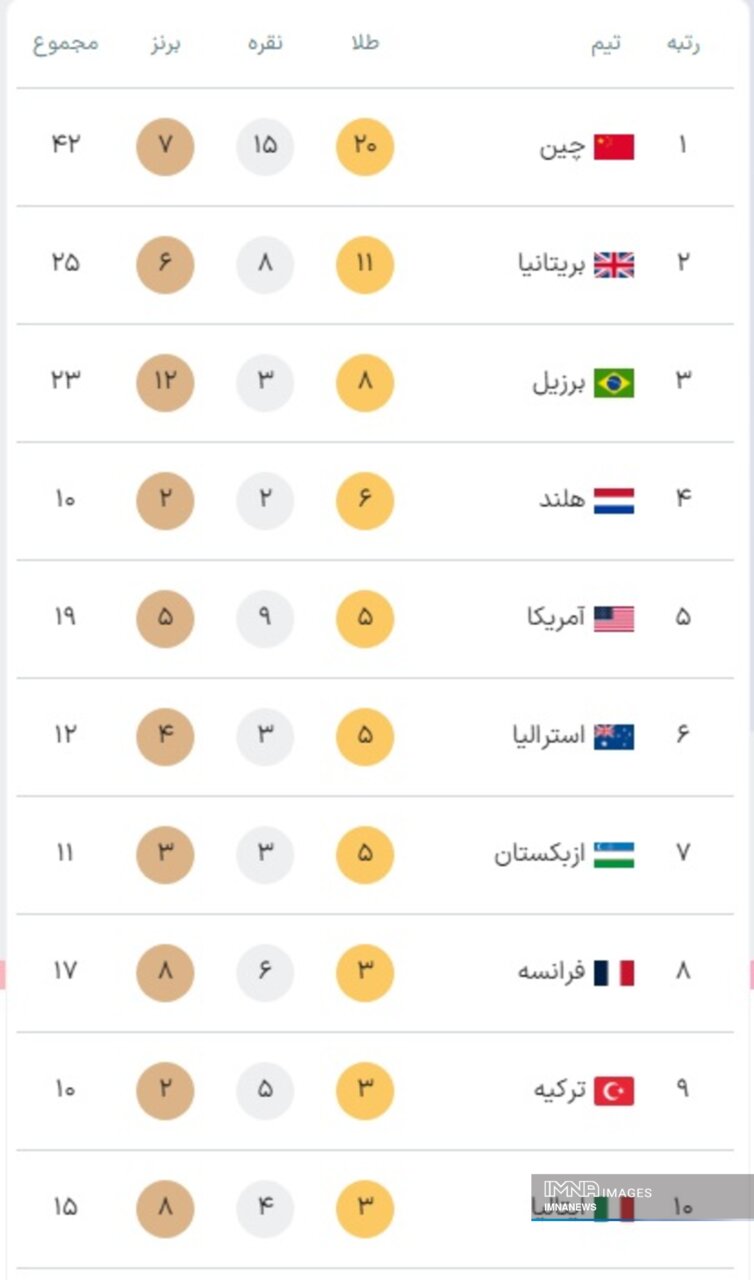Click the Uzbekistan flag icon

(x=613, y=855)
